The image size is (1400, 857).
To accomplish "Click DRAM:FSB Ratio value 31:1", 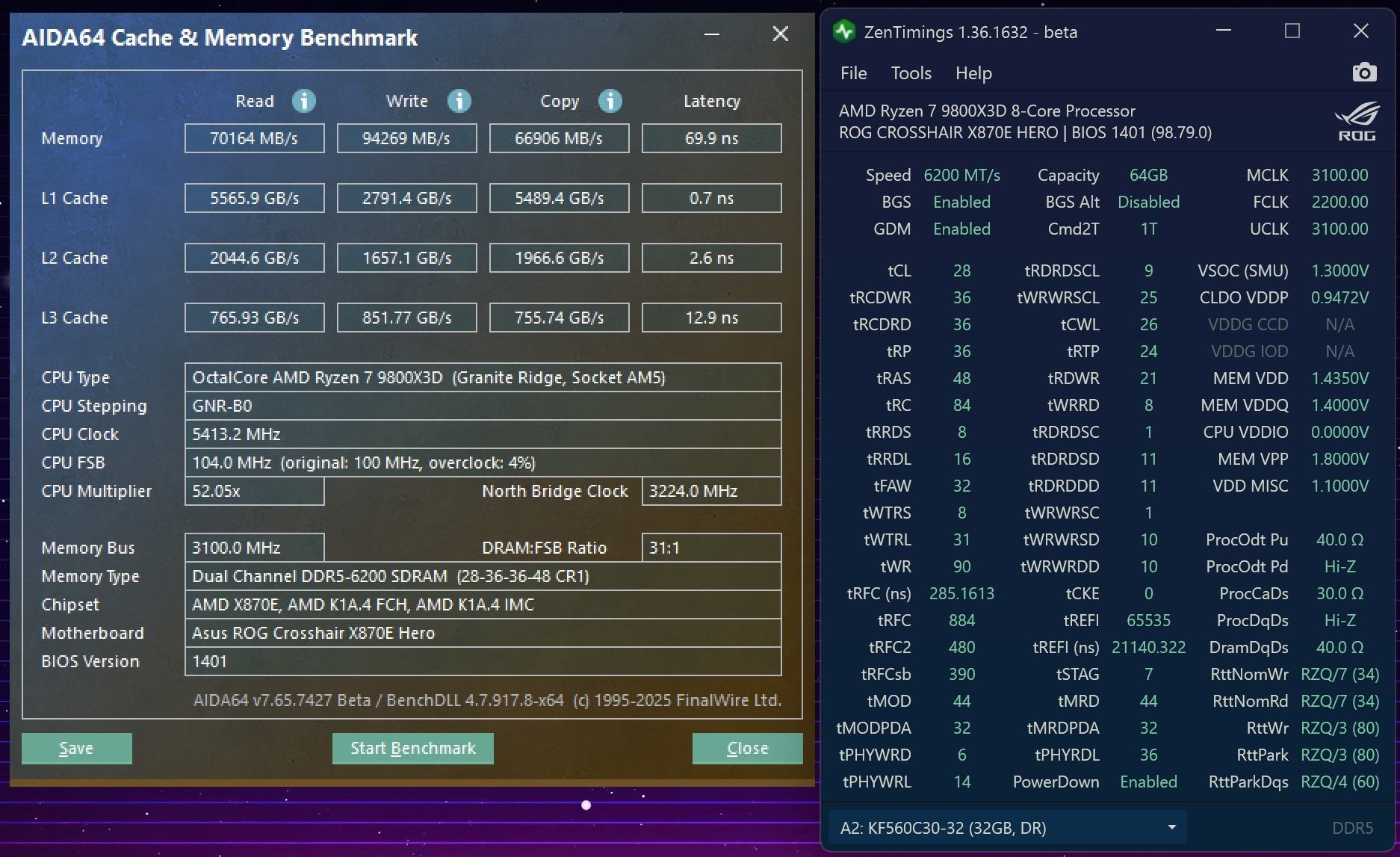I will click(x=712, y=548).
